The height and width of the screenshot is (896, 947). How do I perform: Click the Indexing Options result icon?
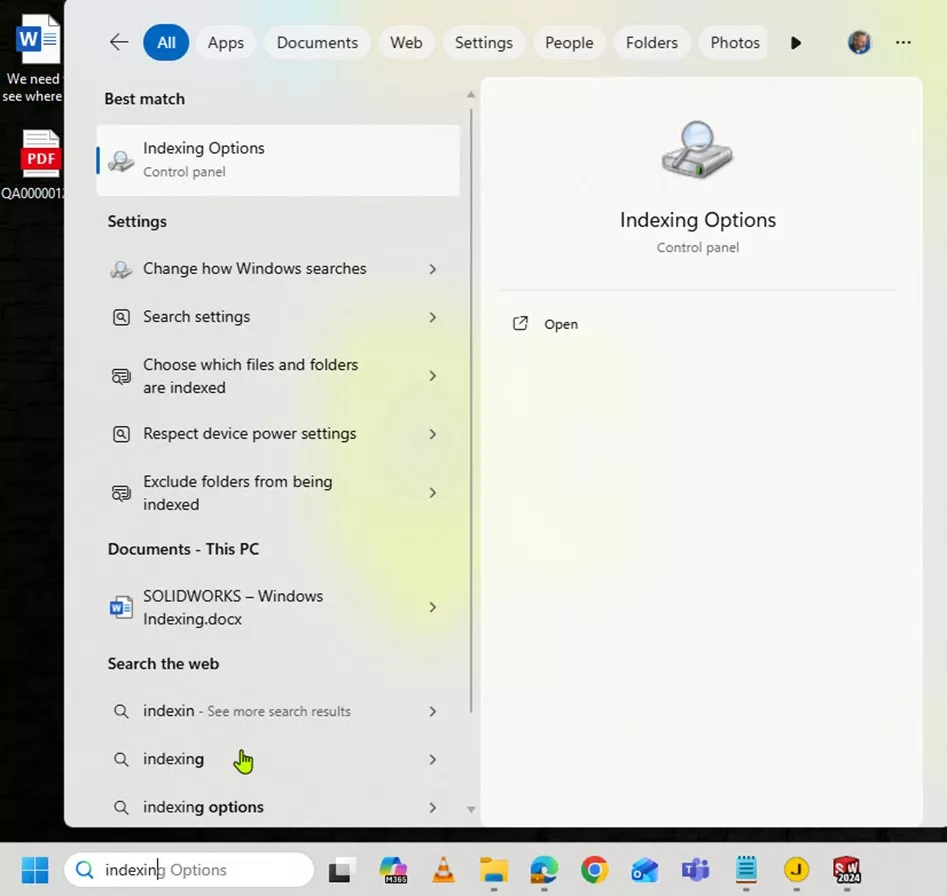121,161
